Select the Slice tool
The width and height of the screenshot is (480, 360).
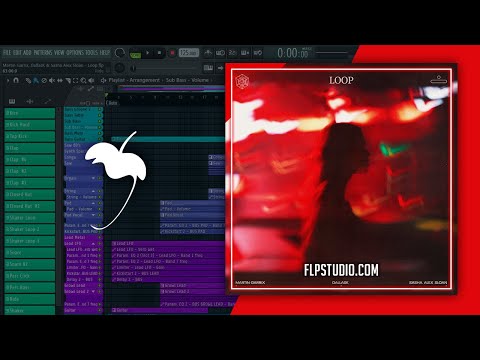click(x=68, y=80)
